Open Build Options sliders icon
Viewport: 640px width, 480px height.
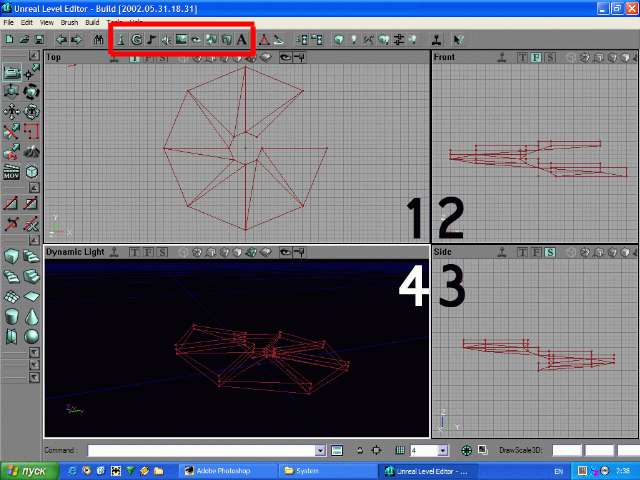click(399, 40)
